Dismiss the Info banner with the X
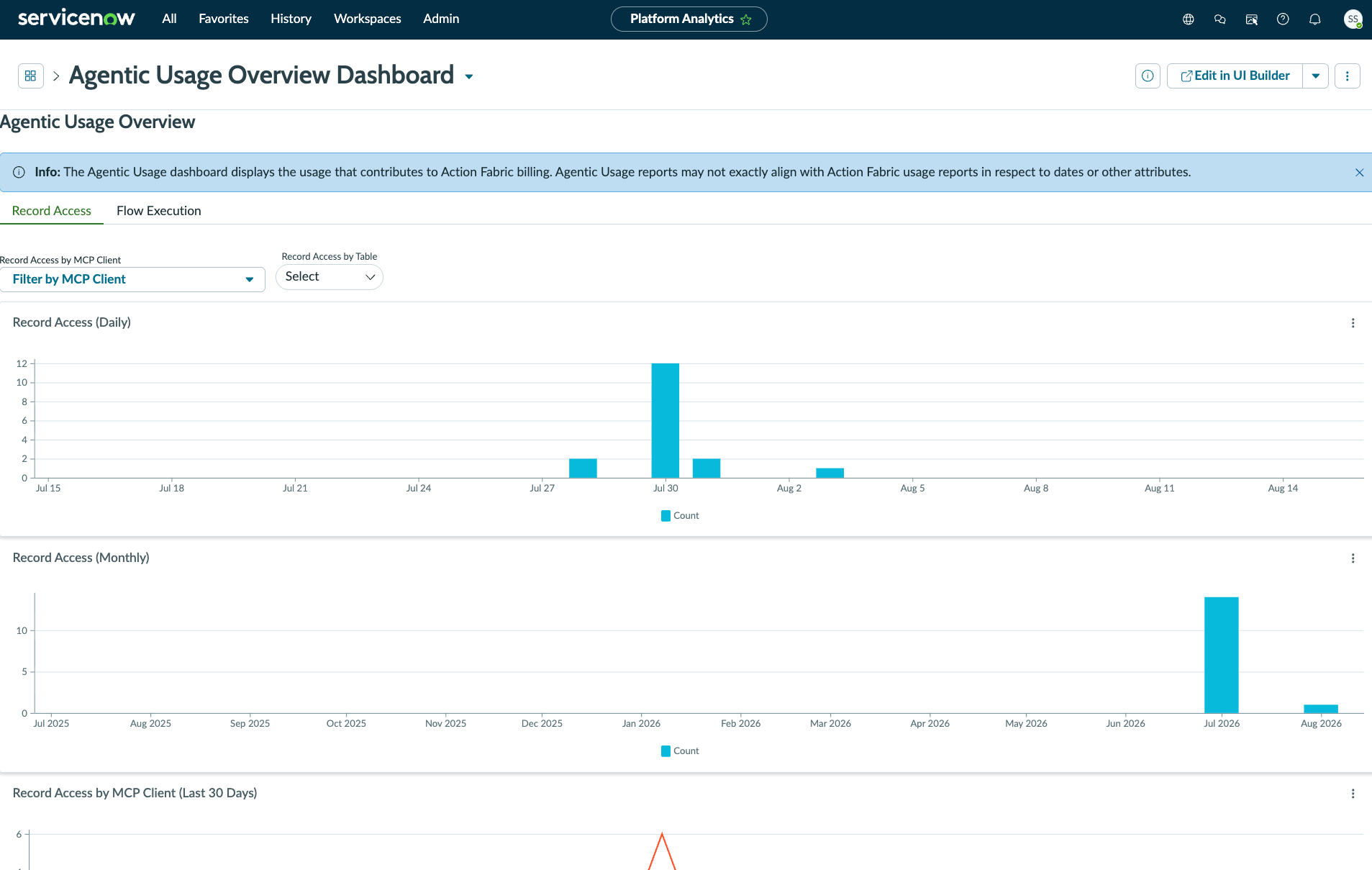 pos(1359,173)
